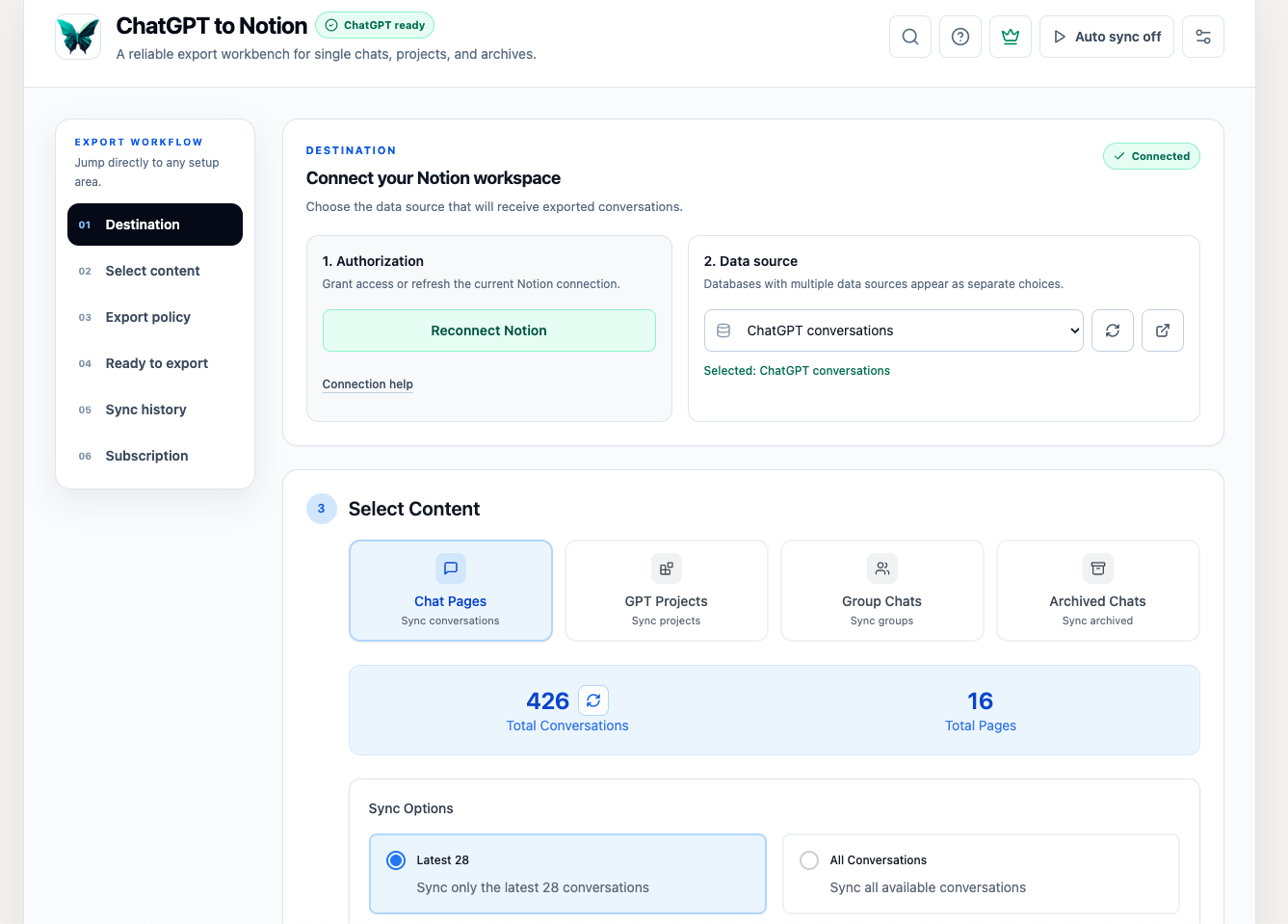Image resolution: width=1288 pixels, height=924 pixels.
Task: Choose GPT Projects content type
Action: coord(667,591)
